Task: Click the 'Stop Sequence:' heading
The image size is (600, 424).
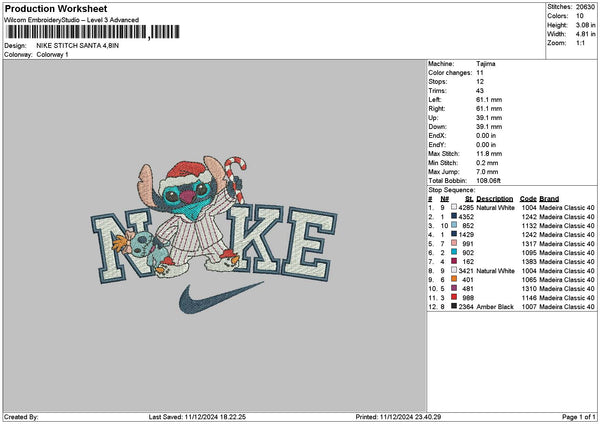Action: 452,190
